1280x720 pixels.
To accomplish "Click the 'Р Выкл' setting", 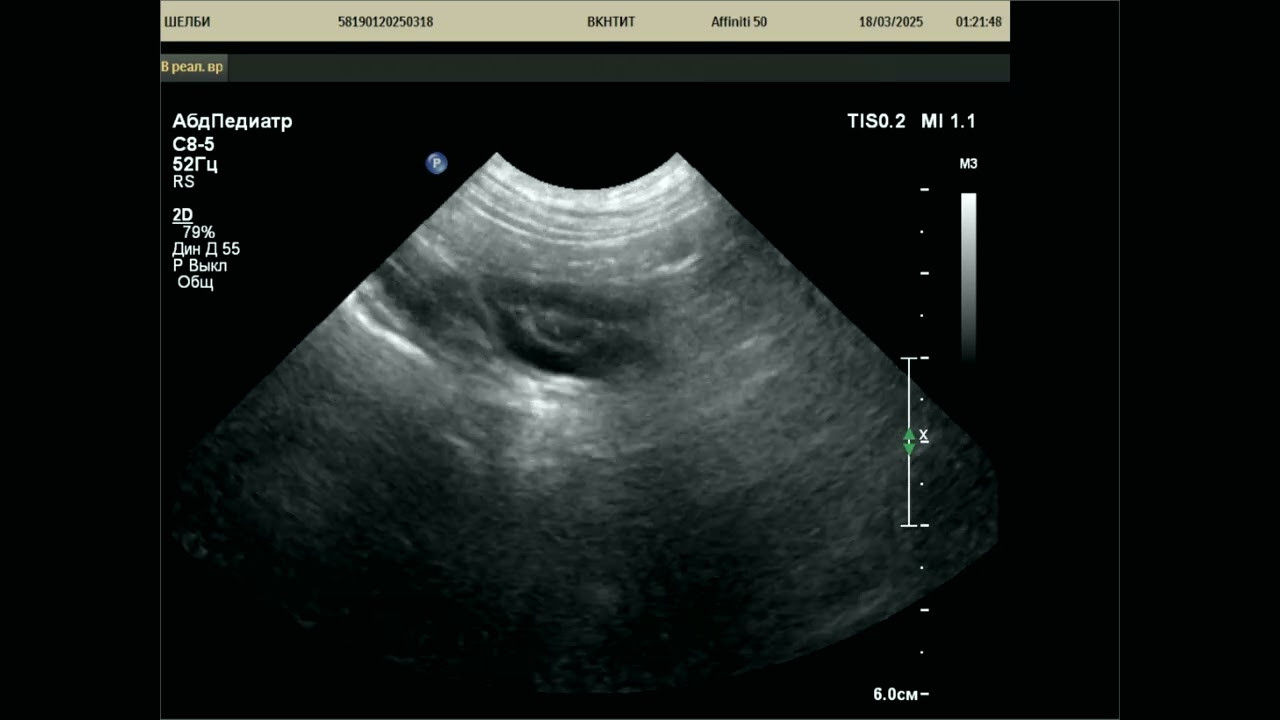I will [x=200, y=266].
